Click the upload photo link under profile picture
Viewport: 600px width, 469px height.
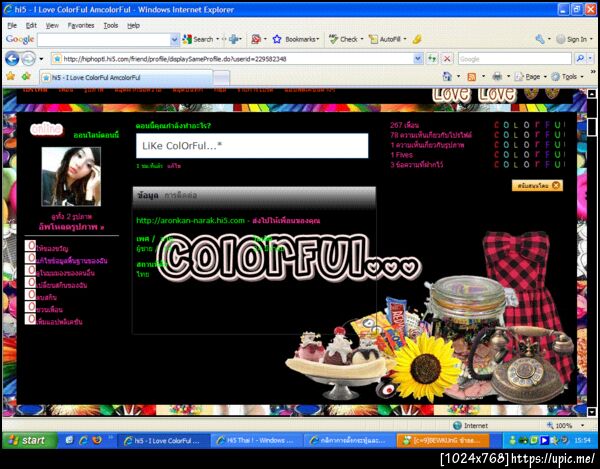(x=71, y=227)
